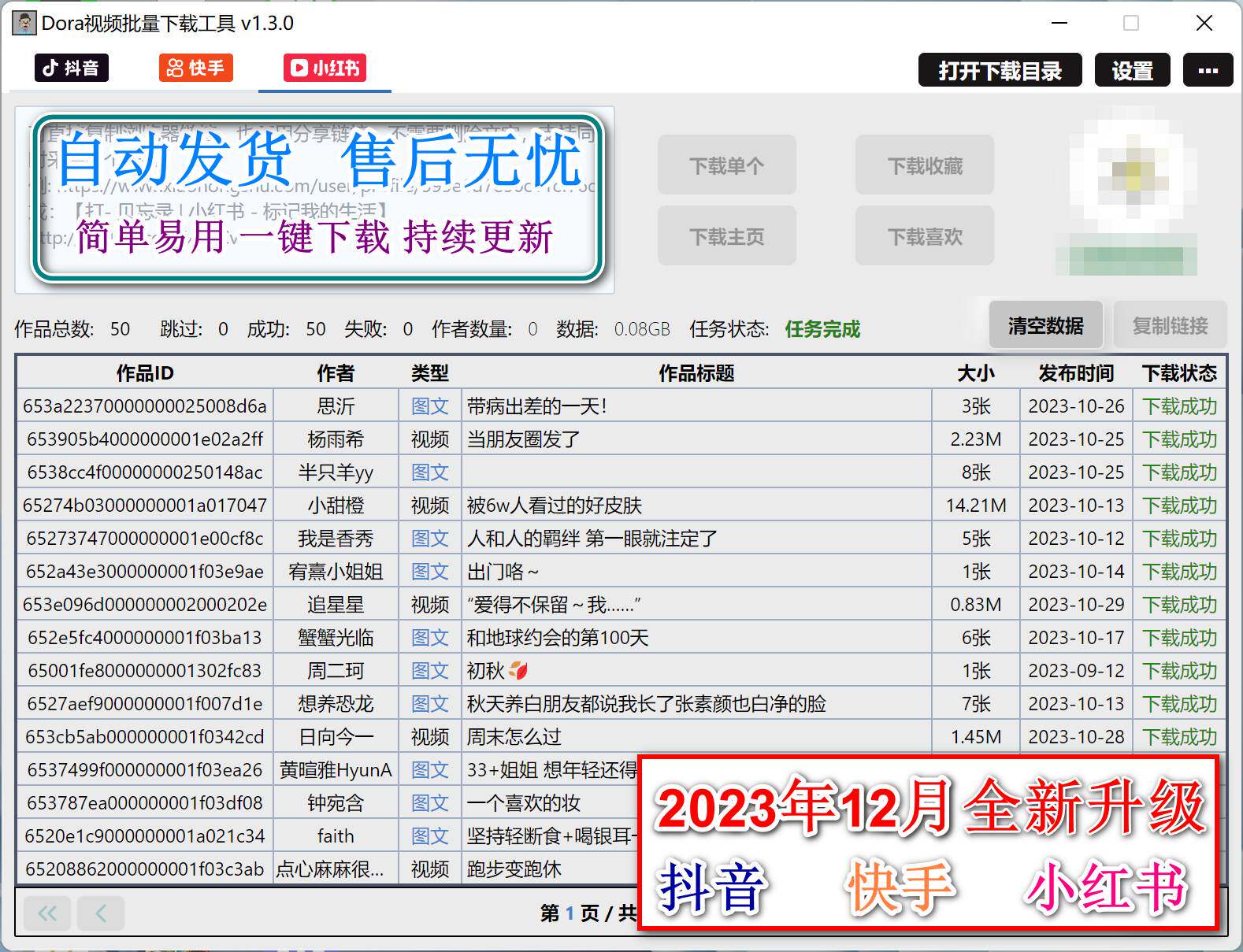Click title 被6w人看过的好皮肤
Screen dimensions: 1243x952
click(x=555, y=506)
